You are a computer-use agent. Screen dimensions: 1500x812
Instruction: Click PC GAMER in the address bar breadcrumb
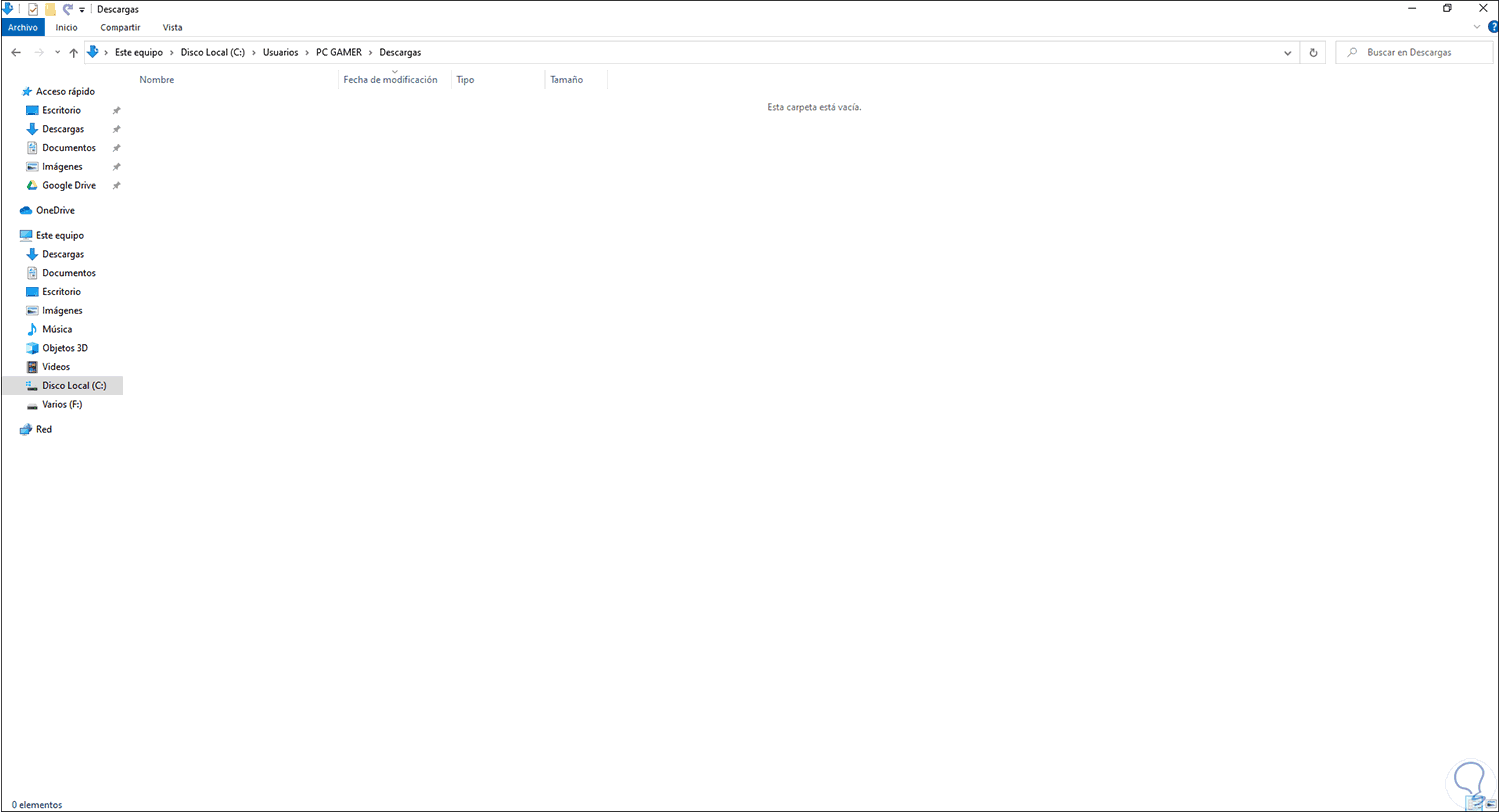coord(340,52)
